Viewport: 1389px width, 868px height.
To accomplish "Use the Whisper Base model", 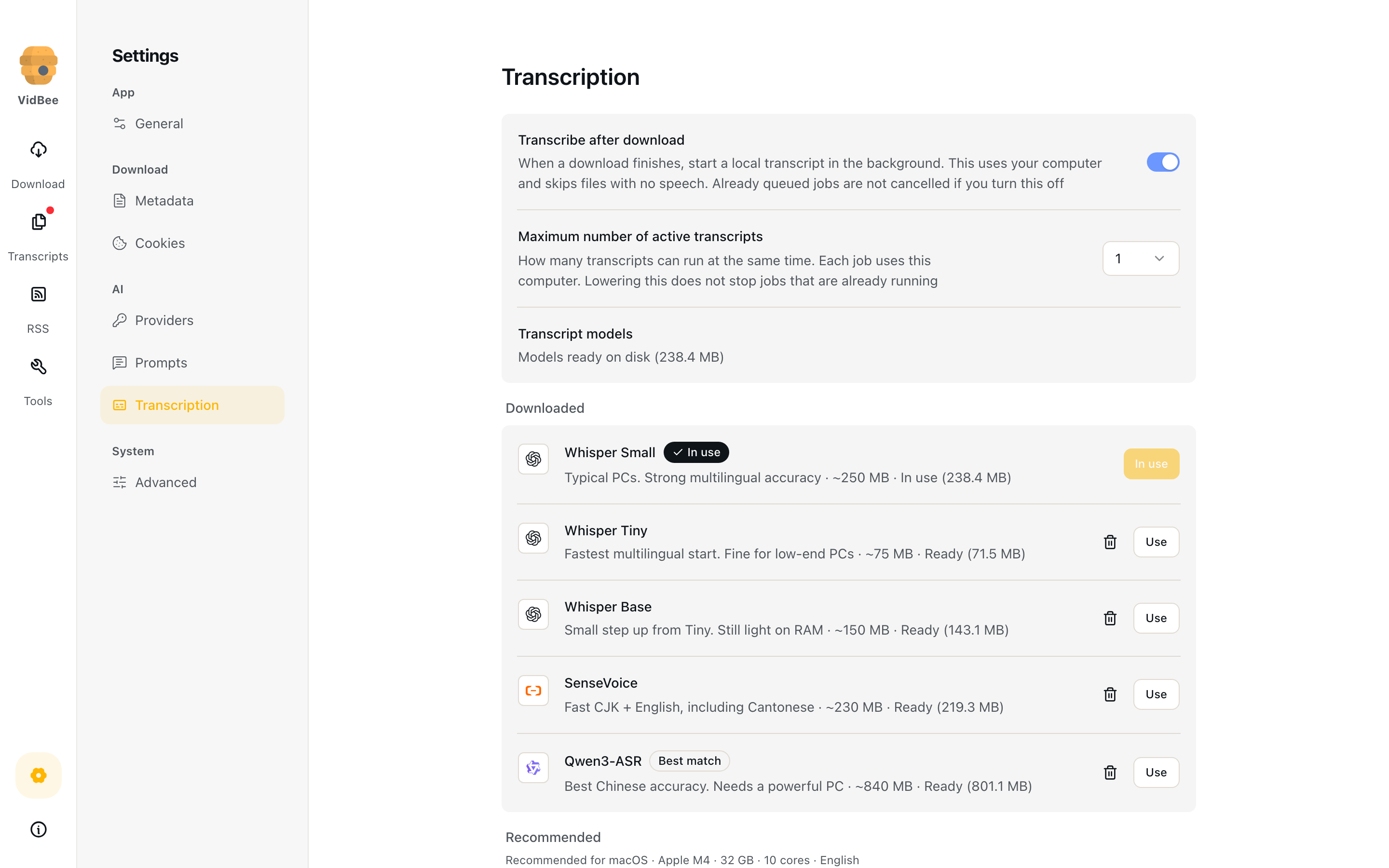I will (1156, 618).
